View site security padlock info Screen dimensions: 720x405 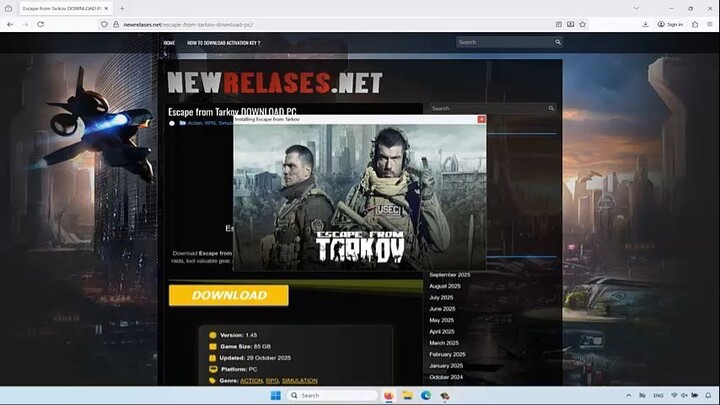116,24
